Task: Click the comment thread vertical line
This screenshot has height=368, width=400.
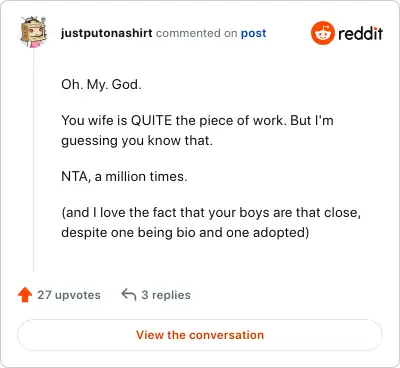Action: [x=33, y=160]
